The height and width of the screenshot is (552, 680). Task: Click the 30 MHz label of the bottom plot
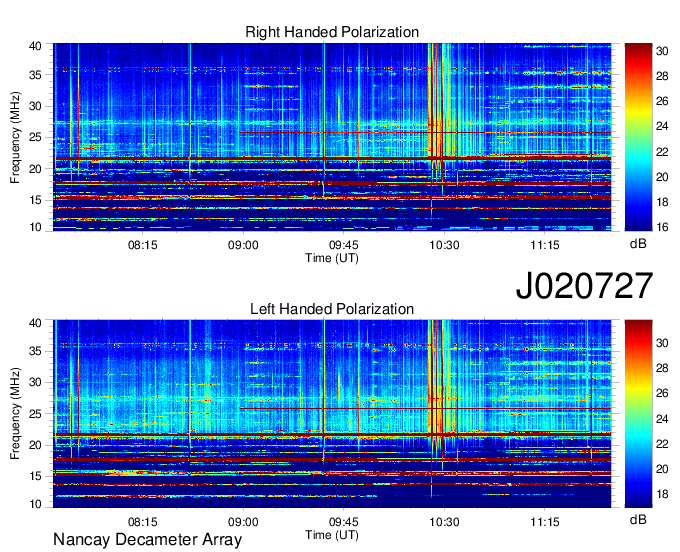[x=36, y=382]
